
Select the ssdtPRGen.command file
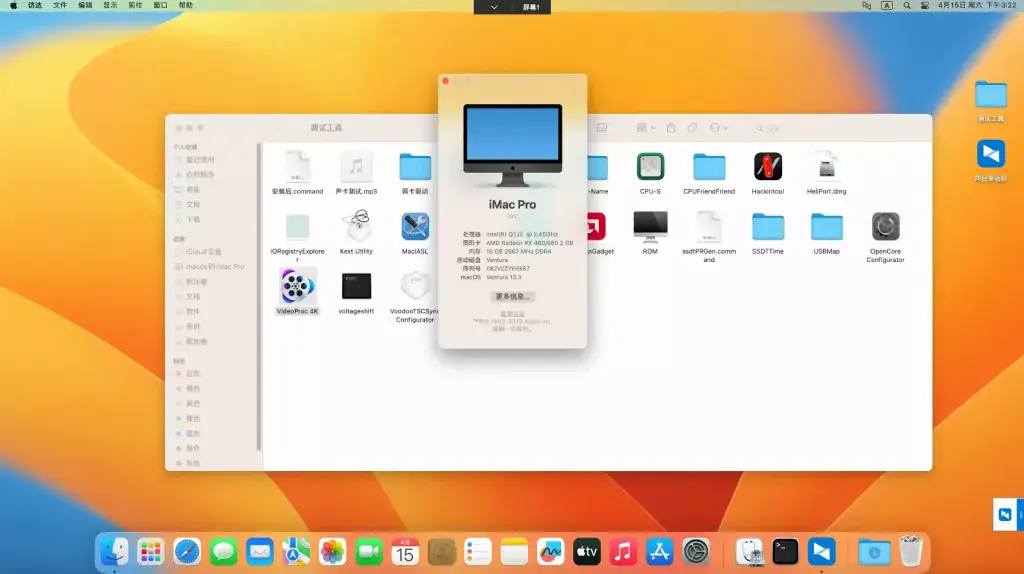[x=709, y=227]
